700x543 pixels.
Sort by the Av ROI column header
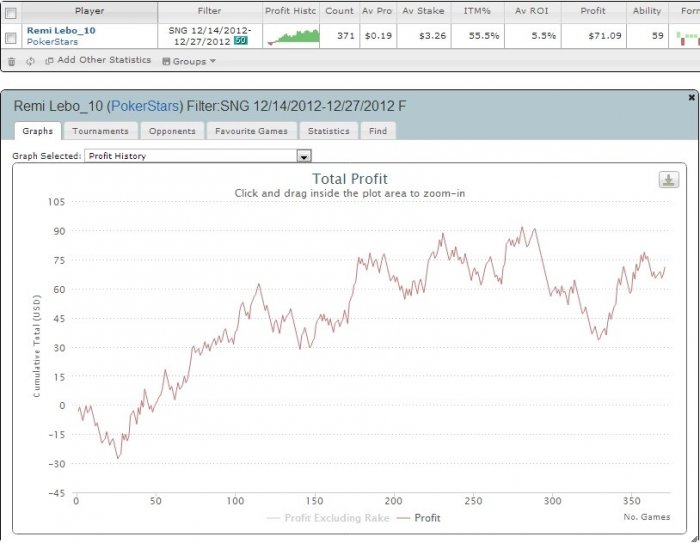[532, 11]
